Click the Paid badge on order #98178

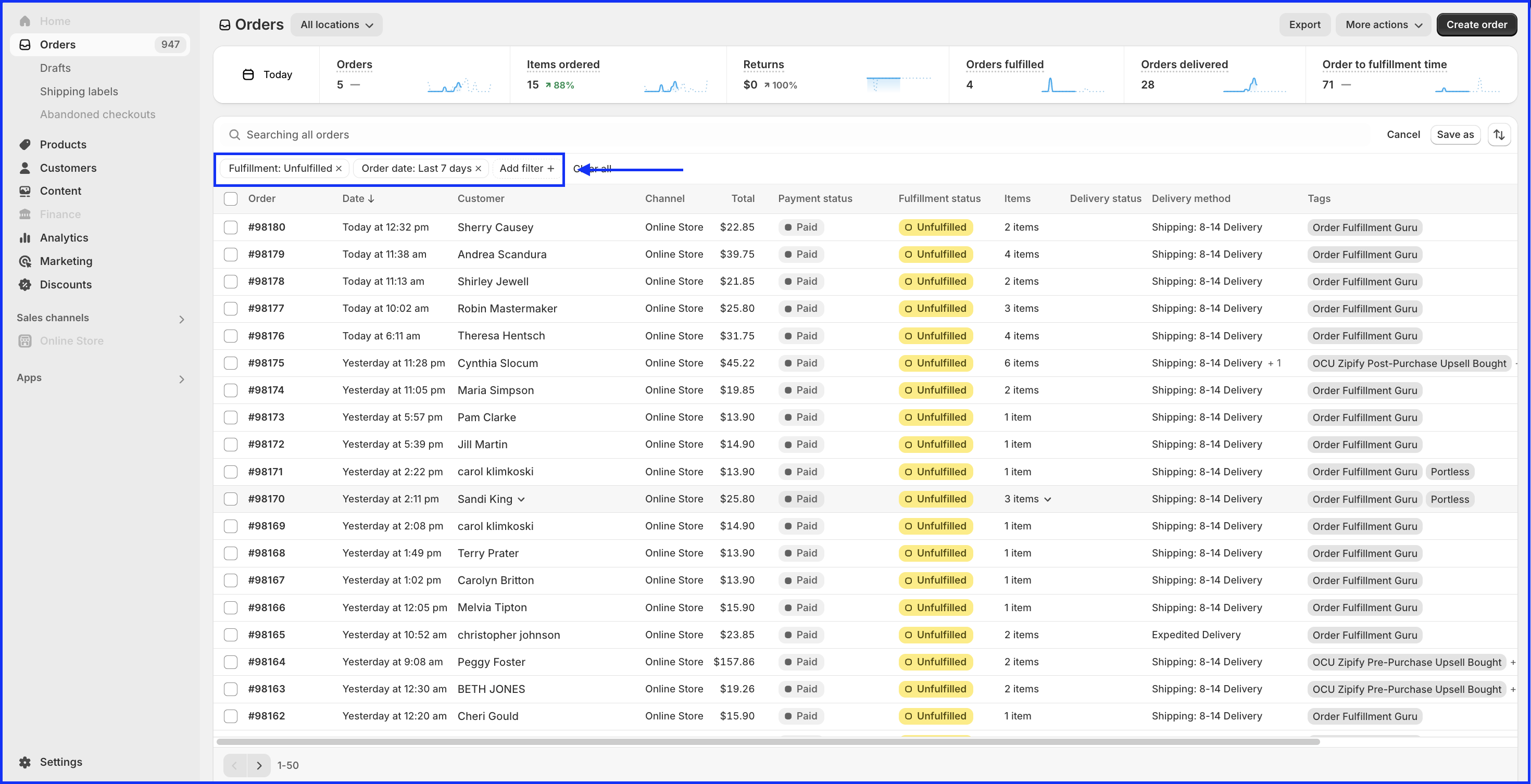pos(800,282)
